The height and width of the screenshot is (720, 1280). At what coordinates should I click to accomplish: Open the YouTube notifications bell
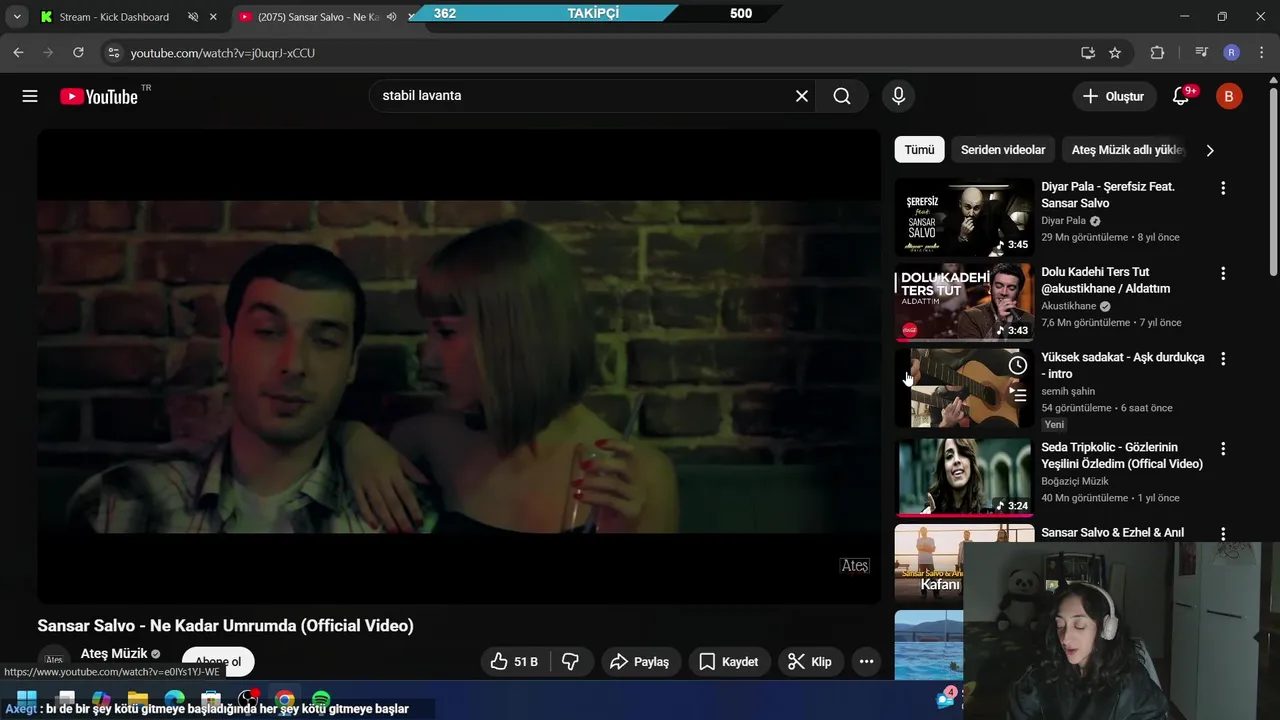click(x=1181, y=96)
